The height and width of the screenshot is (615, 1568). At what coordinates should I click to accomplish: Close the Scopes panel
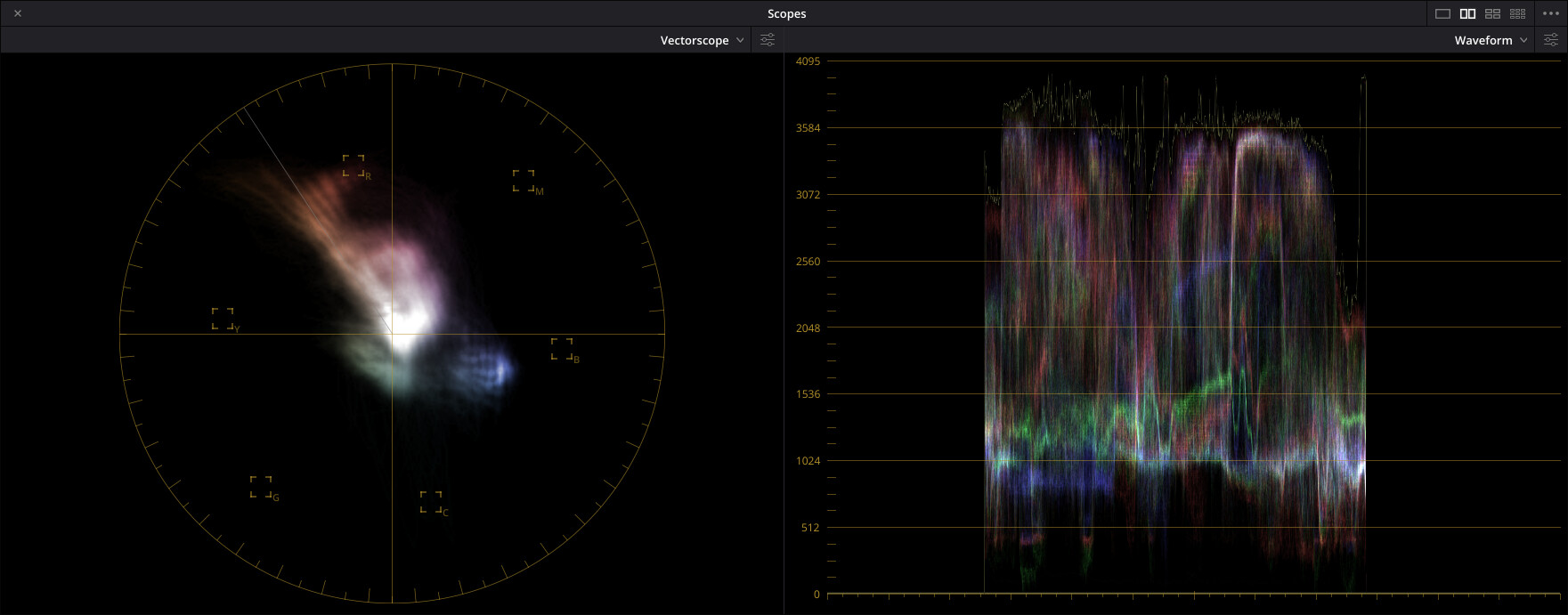pos(18,13)
